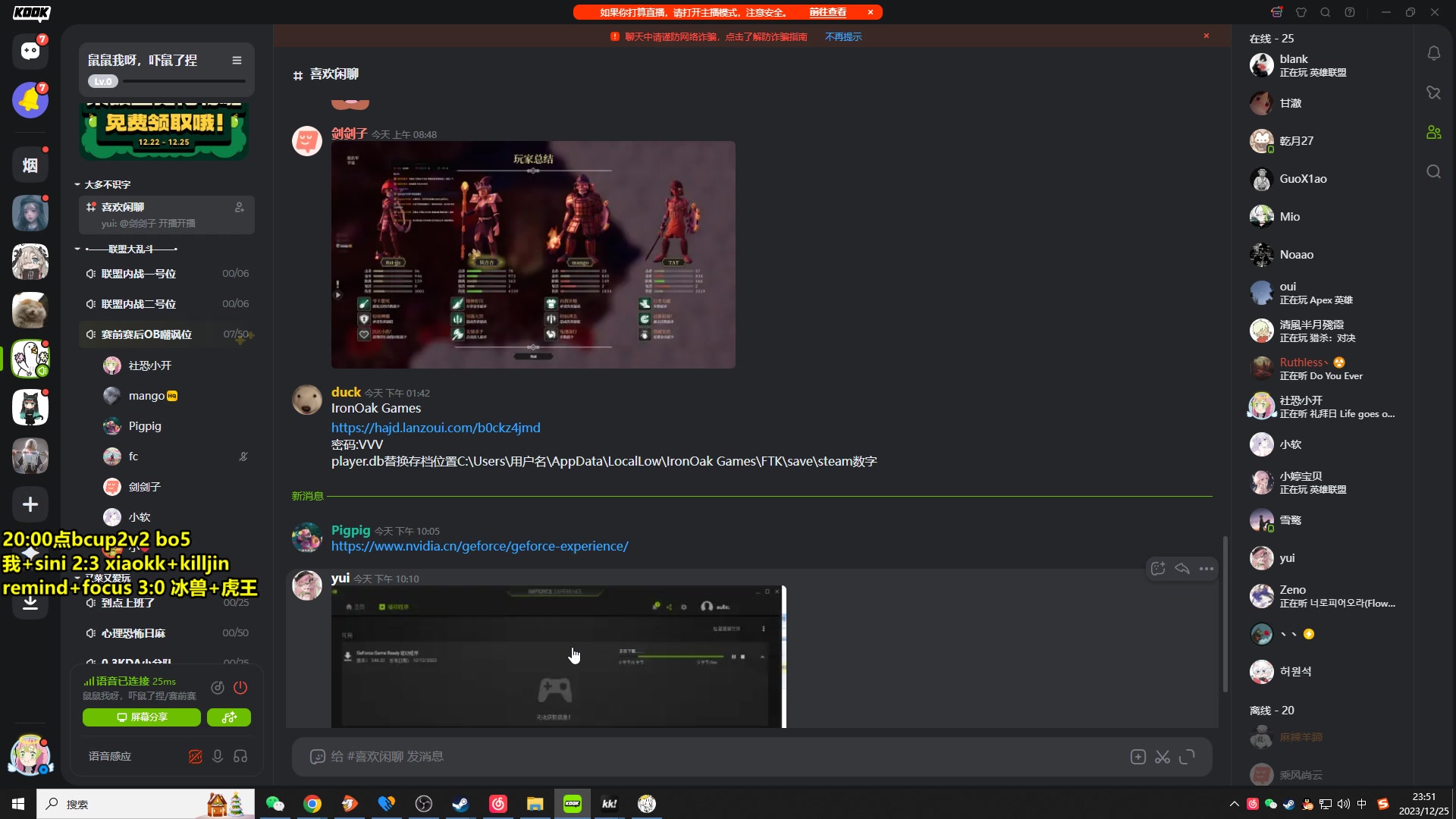Click the free gift promo banner
1456x819 pixels.
click(x=165, y=130)
